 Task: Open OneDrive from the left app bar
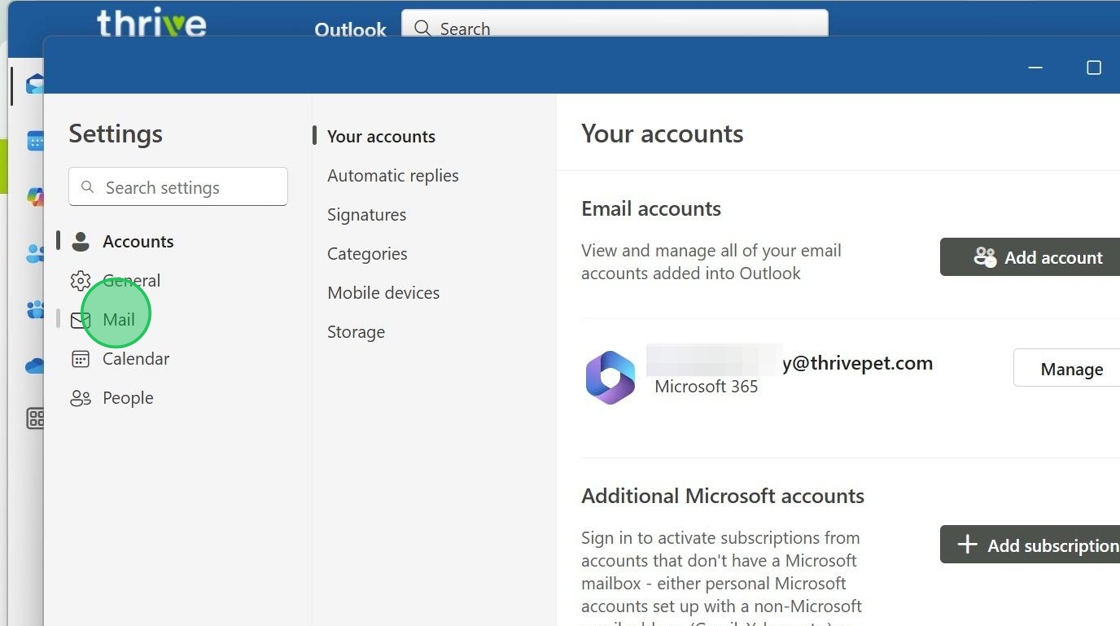tap(35, 366)
